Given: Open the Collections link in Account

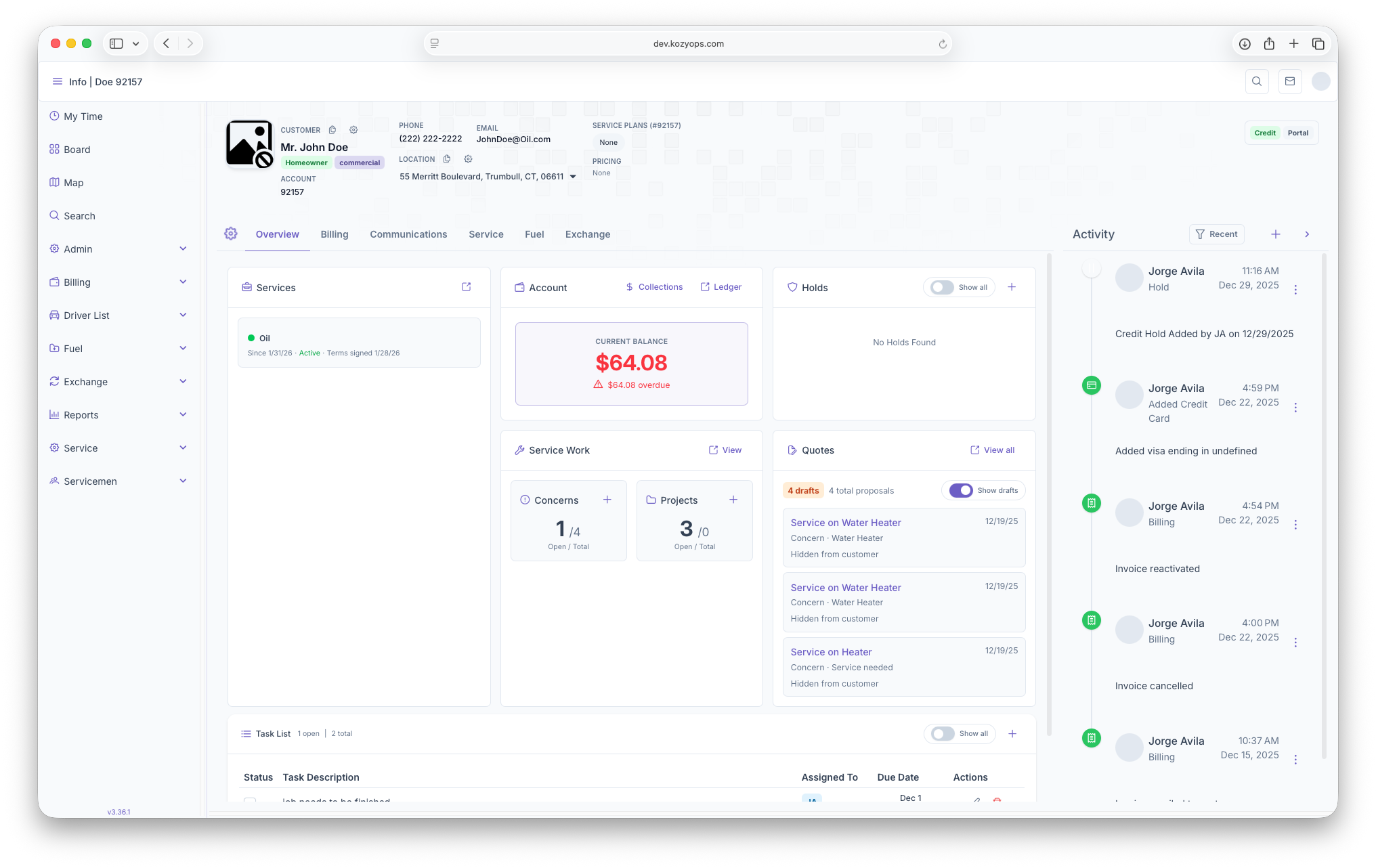Looking at the screenshot, I should pos(654,287).
